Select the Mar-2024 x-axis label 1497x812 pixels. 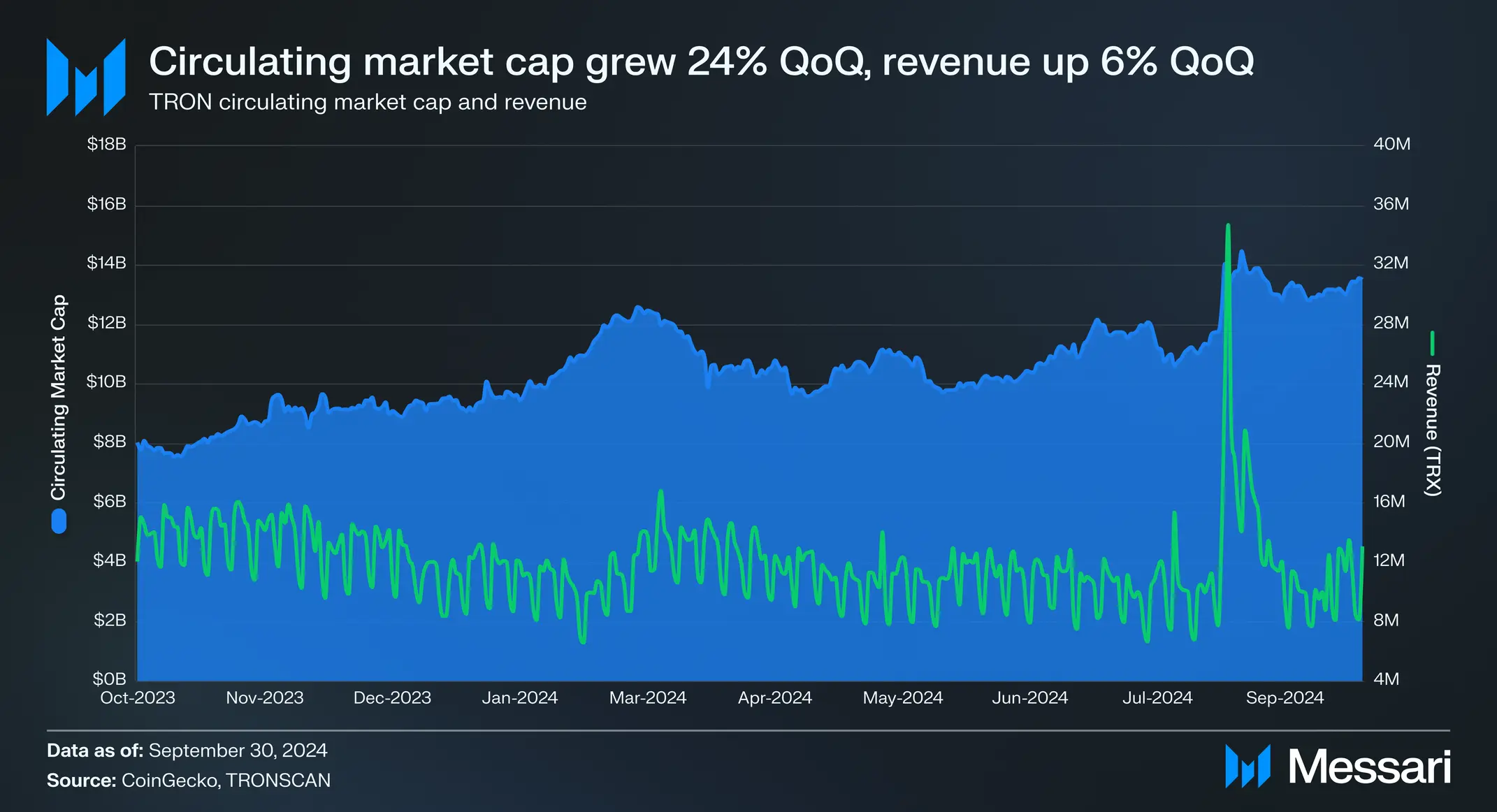click(x=648, y=697)
